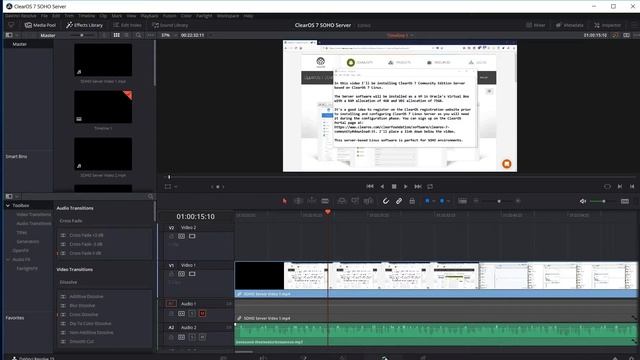
Task: Open the Sound Library panel
Action: click(170, 25)
